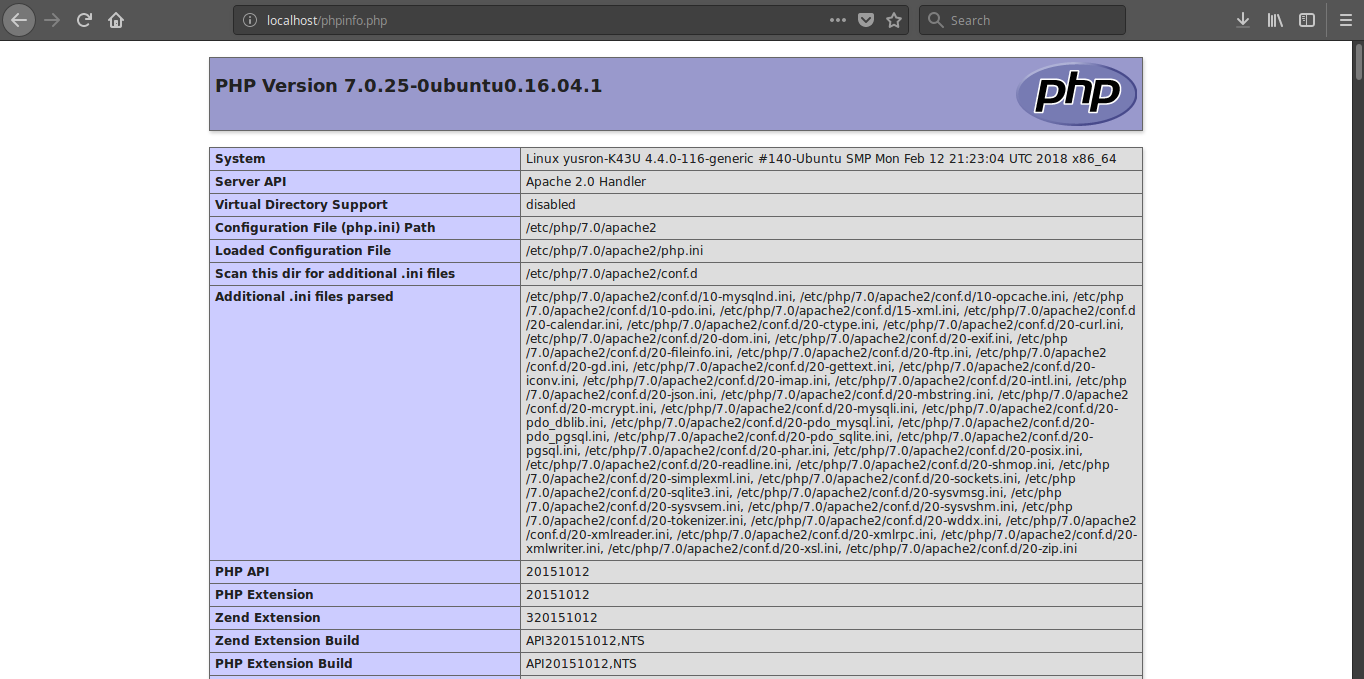1364x679 pixels.
Task: Click 'Configuration File (php.ini) Path' label
Action: click(x=325, y=228)
